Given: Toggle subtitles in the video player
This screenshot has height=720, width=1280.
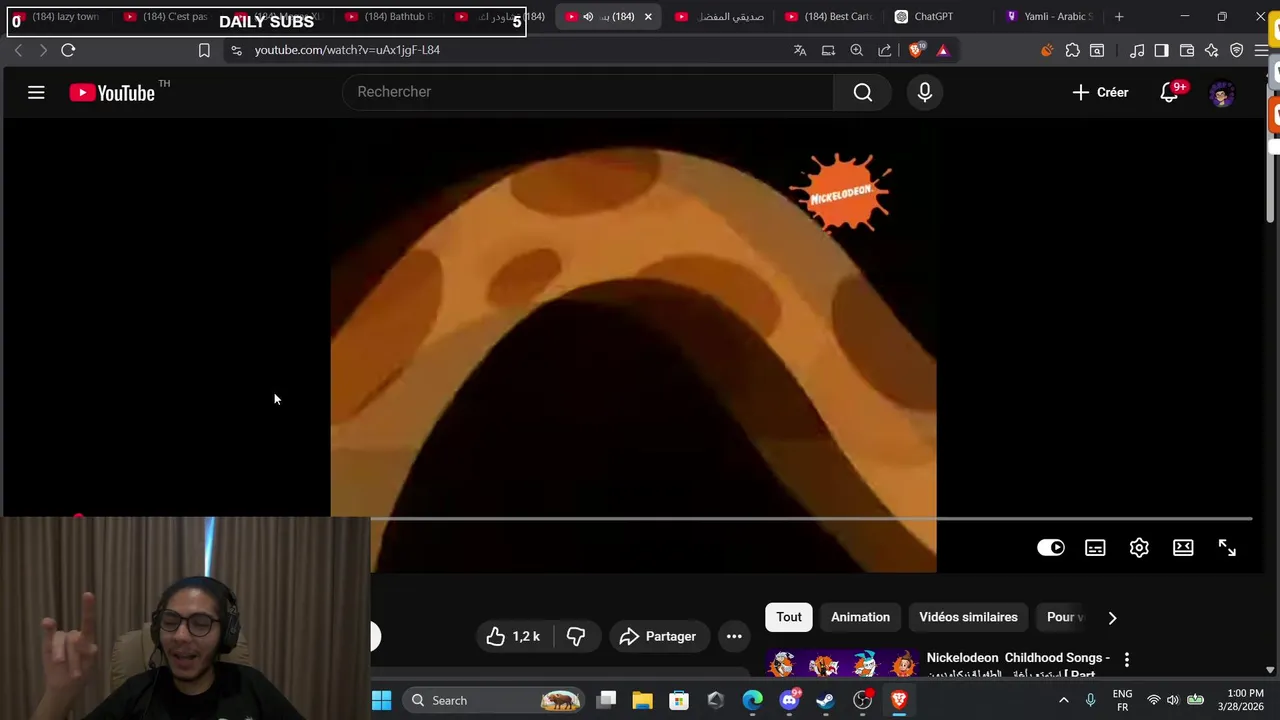Looking at the screenshot, I should pos(1095,548).
